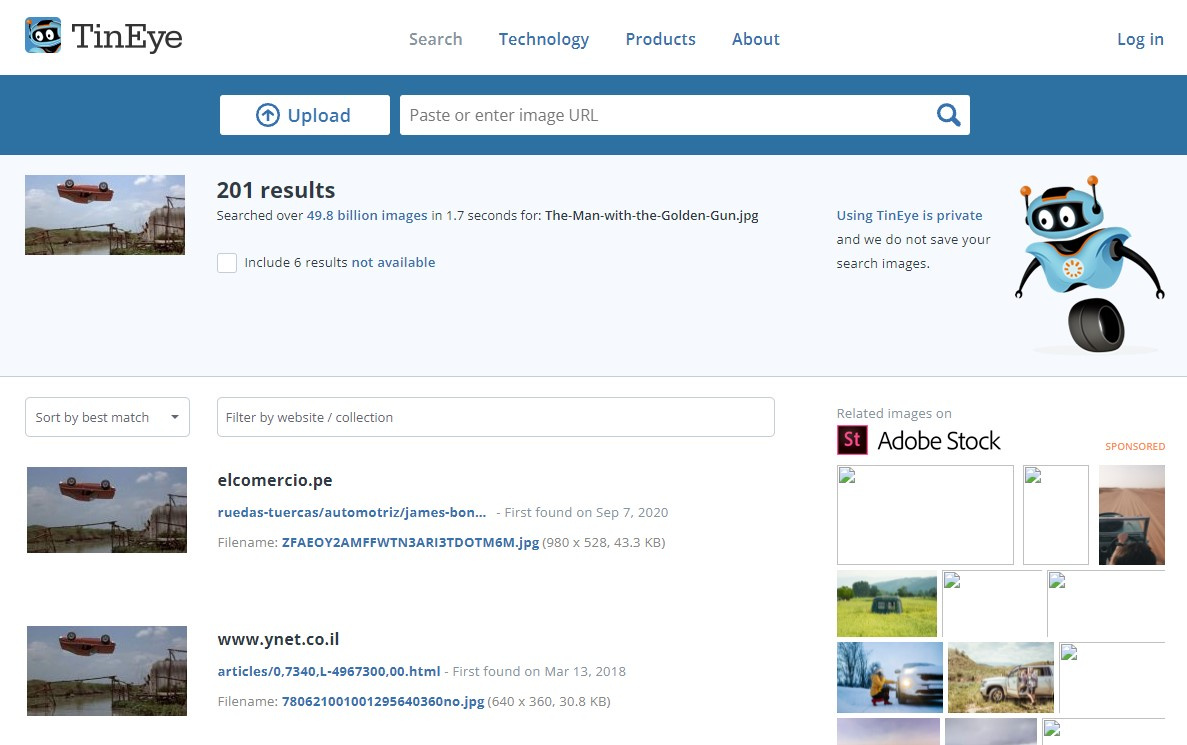Go to the About page
This screenshot has width=1187, height=745.
[x=755, y=39]
